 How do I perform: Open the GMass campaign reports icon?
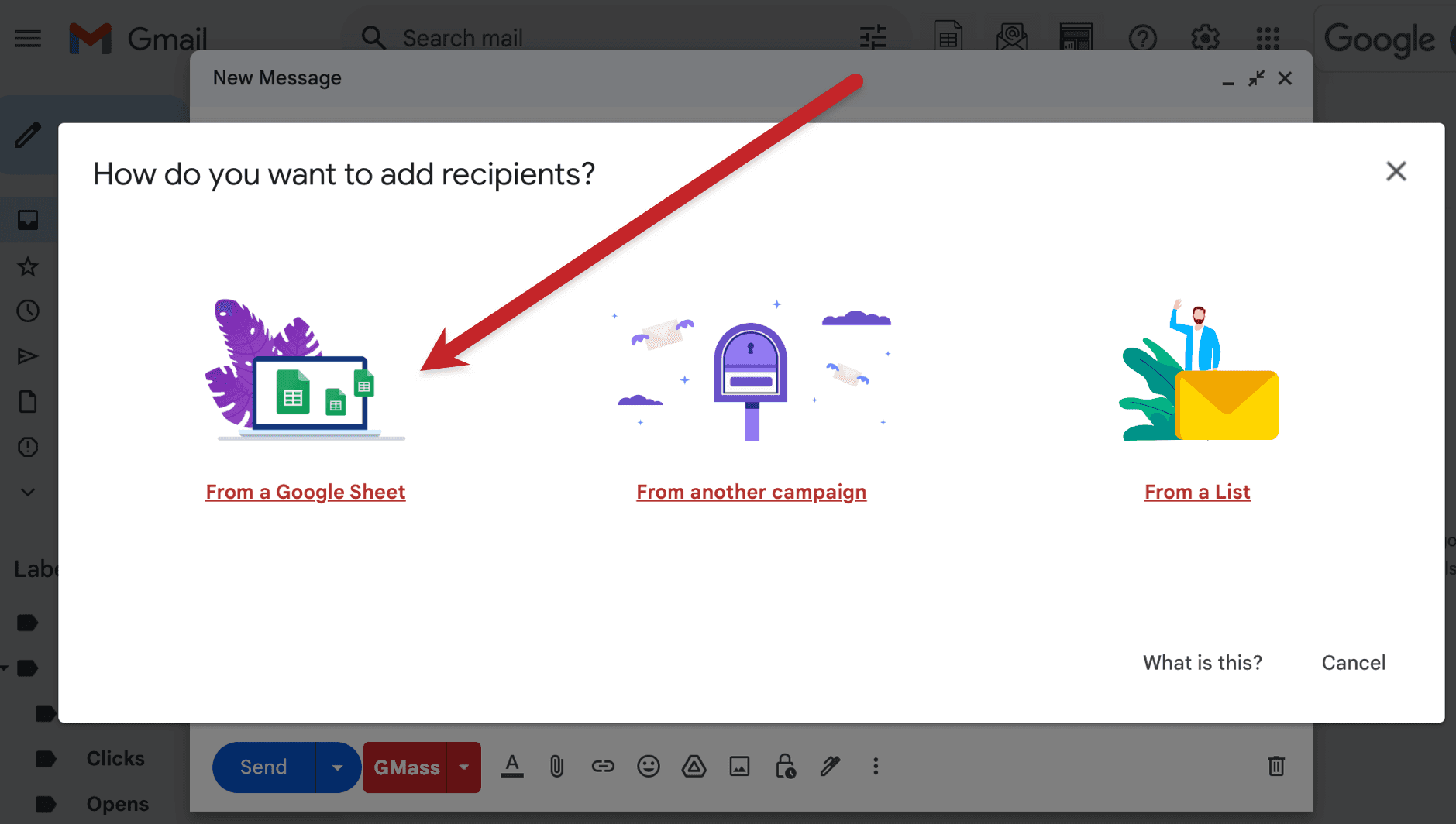click(x=1012, y=37)
